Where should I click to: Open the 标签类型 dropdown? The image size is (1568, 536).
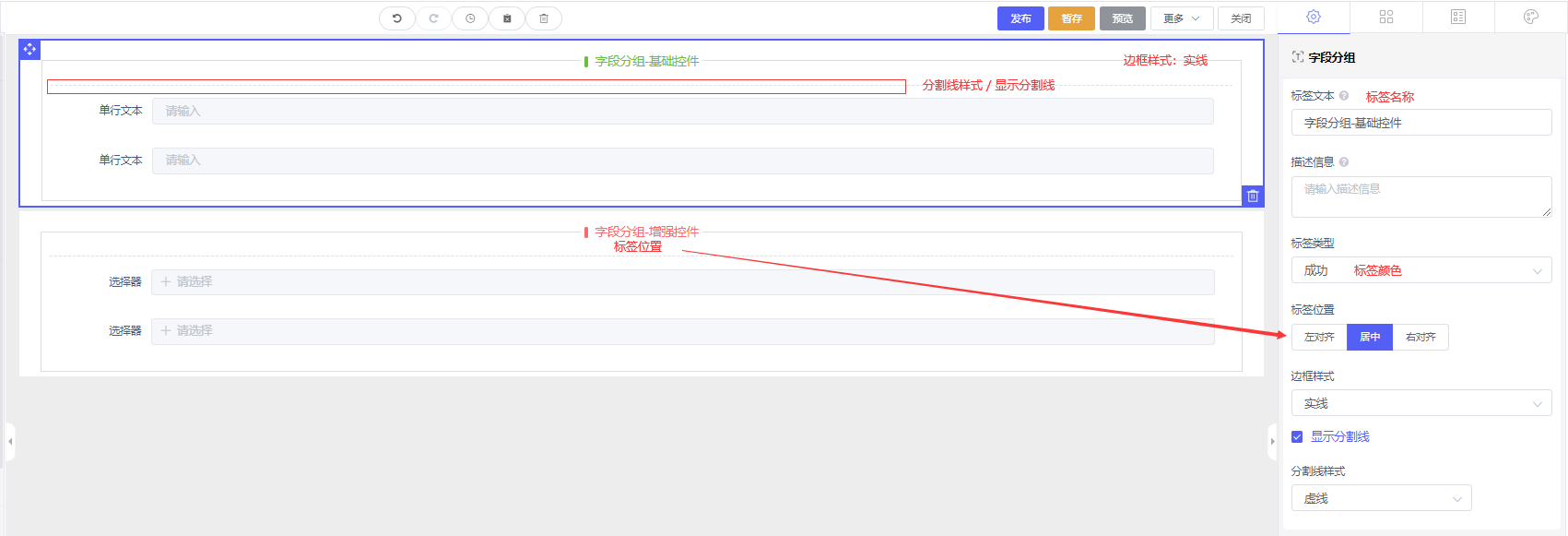[1421, 270]
